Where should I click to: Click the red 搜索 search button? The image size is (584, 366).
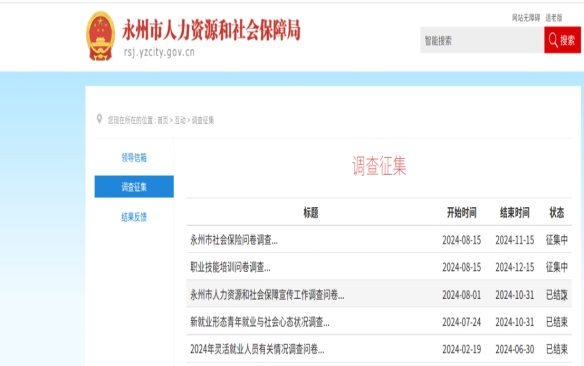pos(562,40)
